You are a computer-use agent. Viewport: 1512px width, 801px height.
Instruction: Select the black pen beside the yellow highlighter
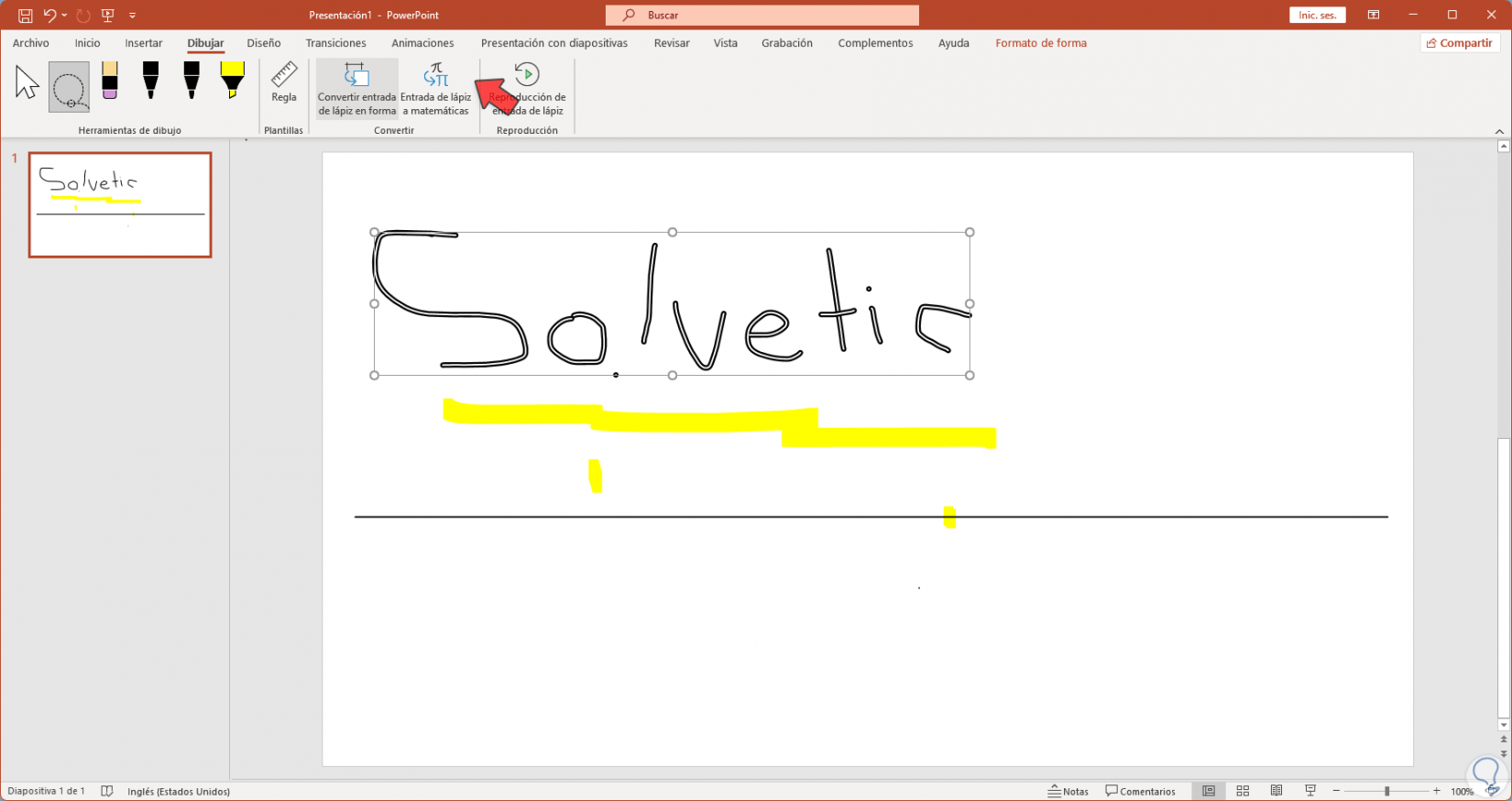tap(191, 81)
